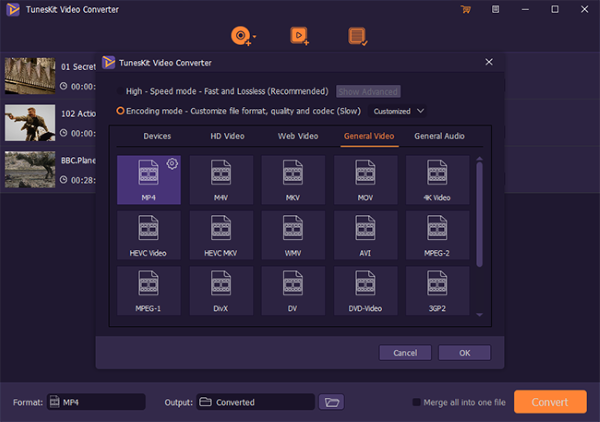This screenshot has height=422, width=600.
Task: Toggle Merge all into one file checkbox
Action: [416, 402]
